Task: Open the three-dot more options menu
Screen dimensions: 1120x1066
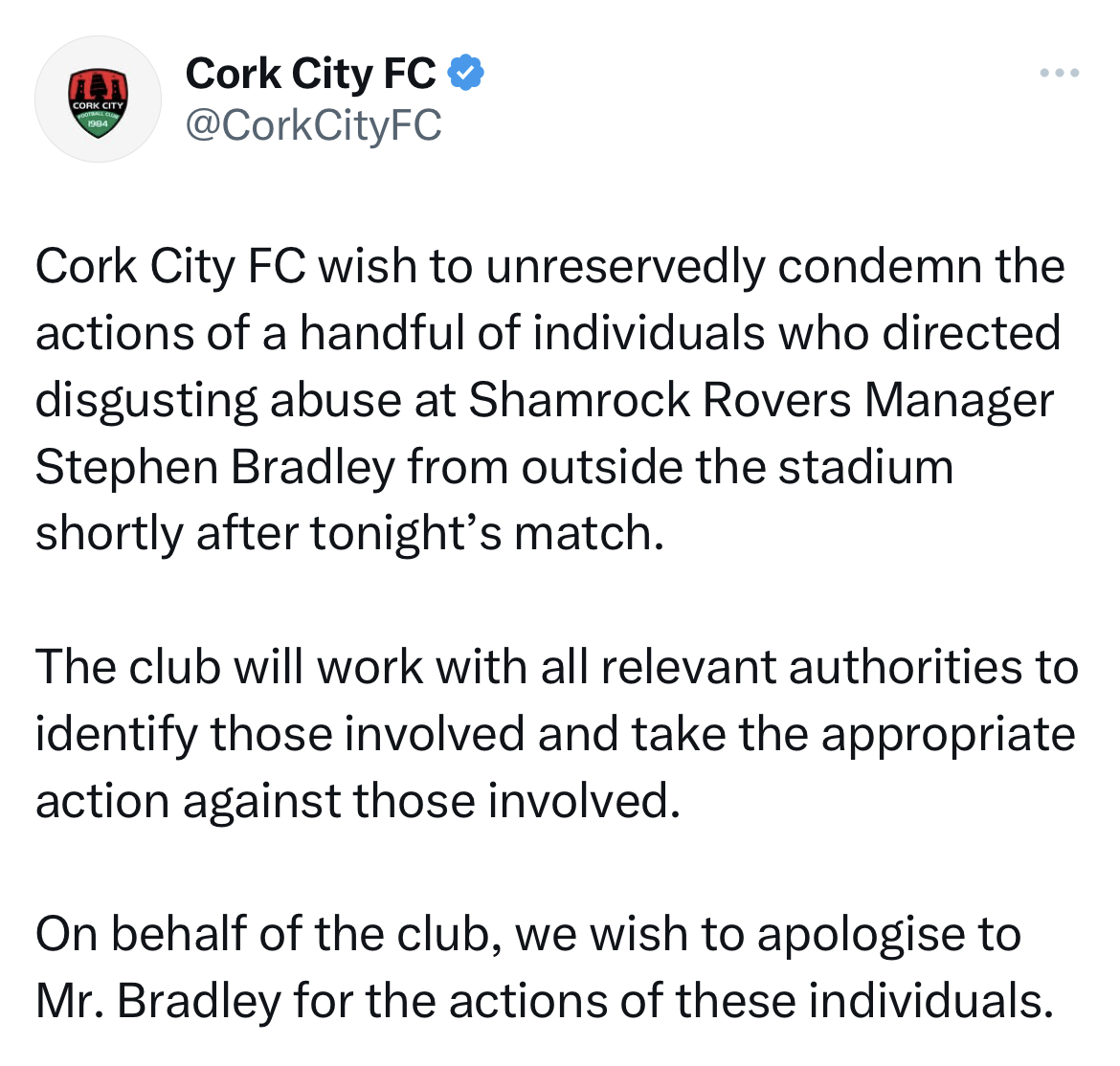Action: (x=1060, y=73)
